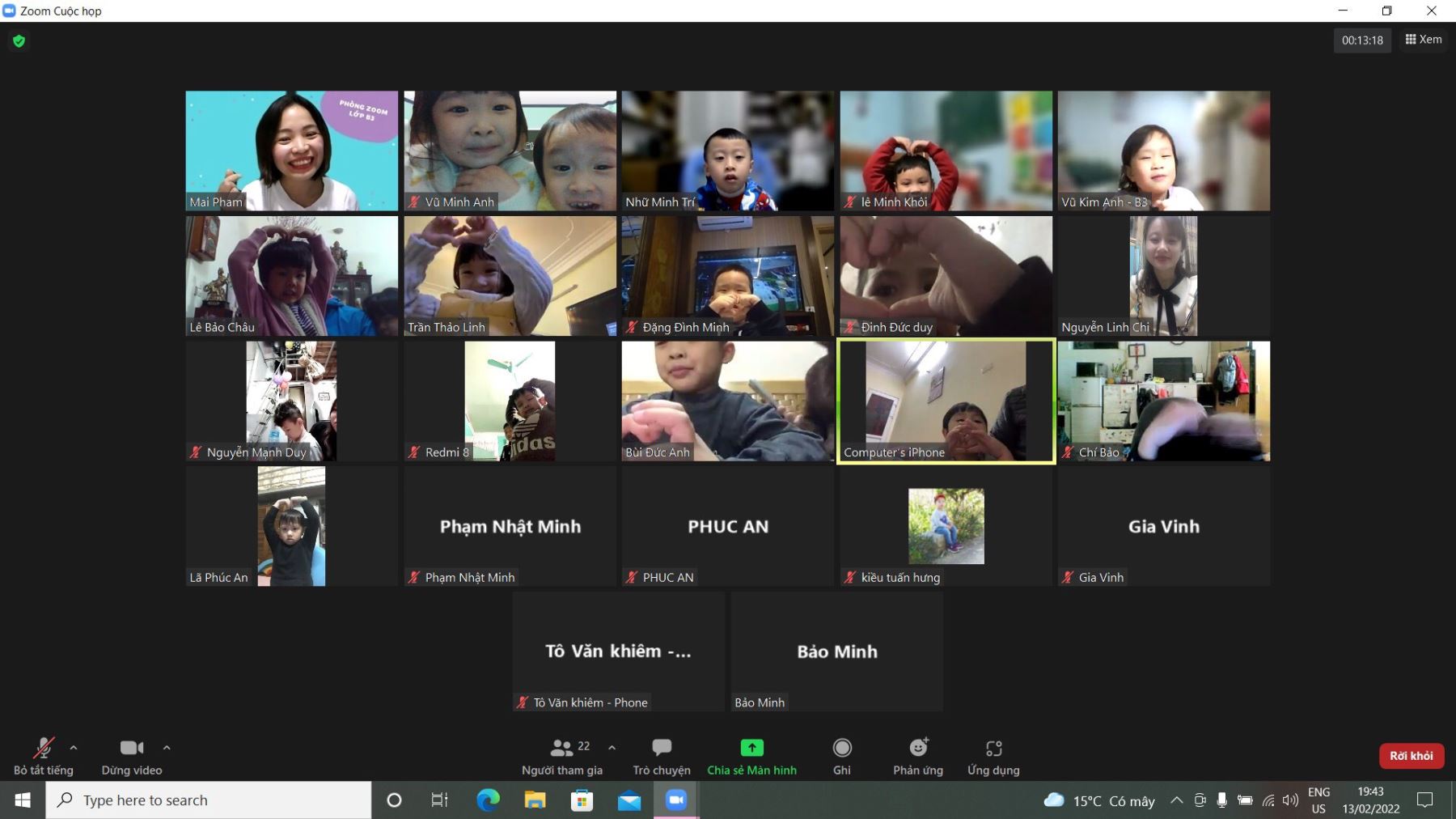
Task: Unmute microphone with Bỏ tắt tiếng
Action: click(43, 756)
